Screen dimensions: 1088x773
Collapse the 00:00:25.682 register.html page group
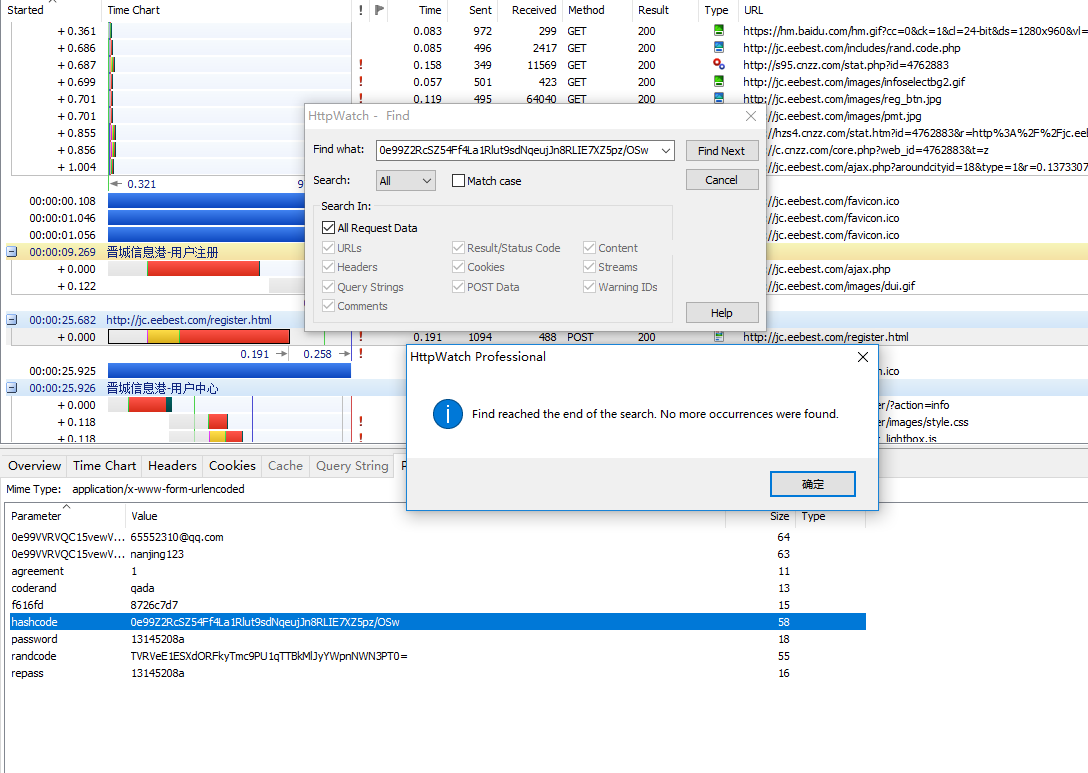[x=12, y=320]
